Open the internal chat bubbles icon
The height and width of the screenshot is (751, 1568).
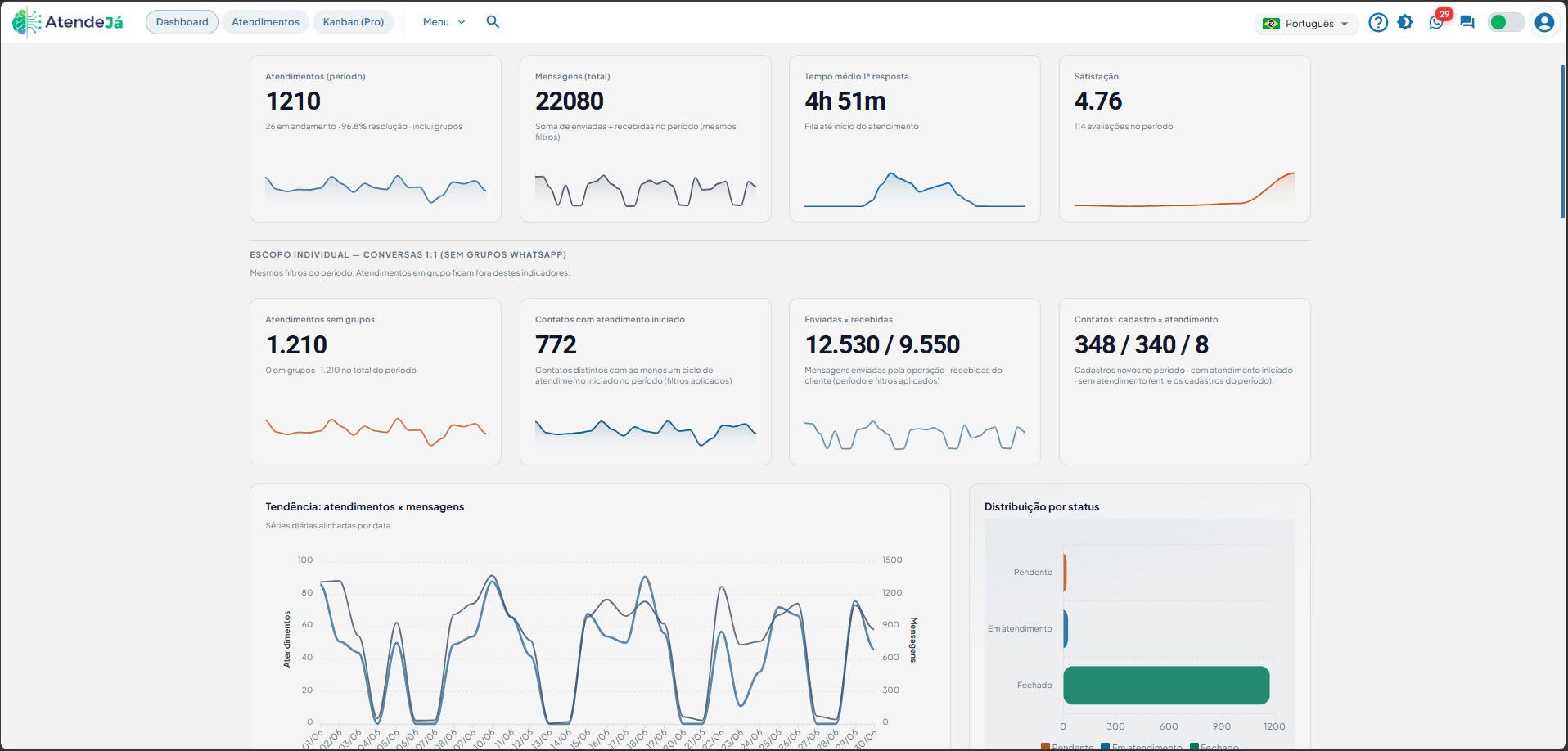point(1467,22)
